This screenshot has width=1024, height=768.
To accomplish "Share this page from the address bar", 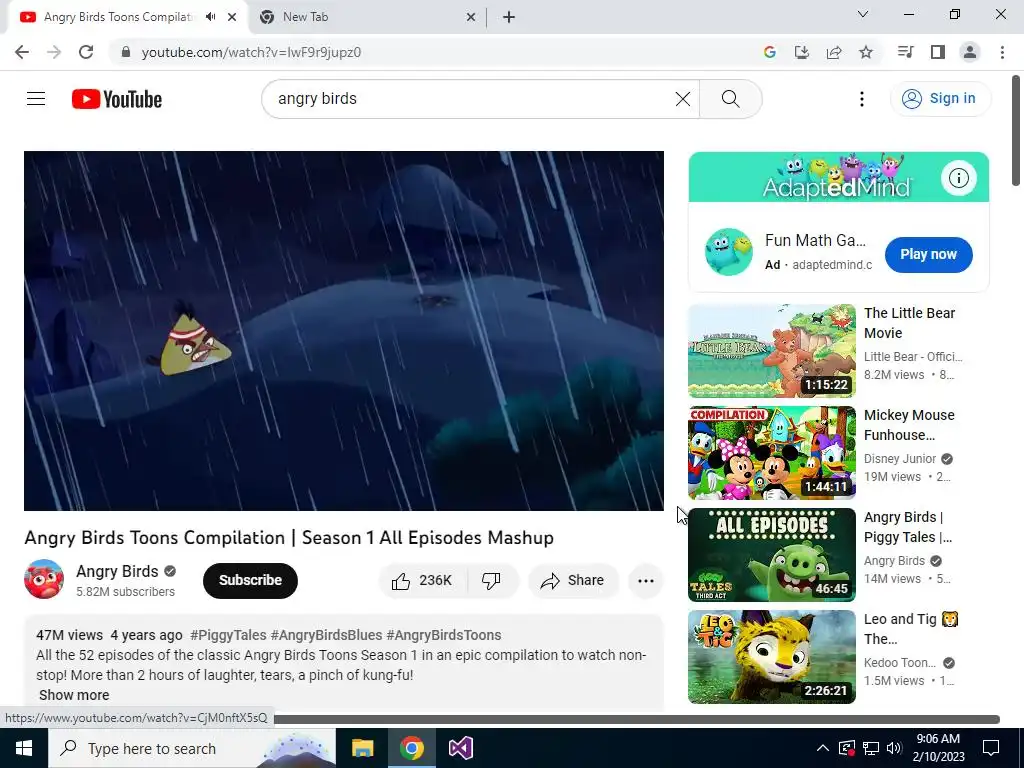I will pos(834,52).
